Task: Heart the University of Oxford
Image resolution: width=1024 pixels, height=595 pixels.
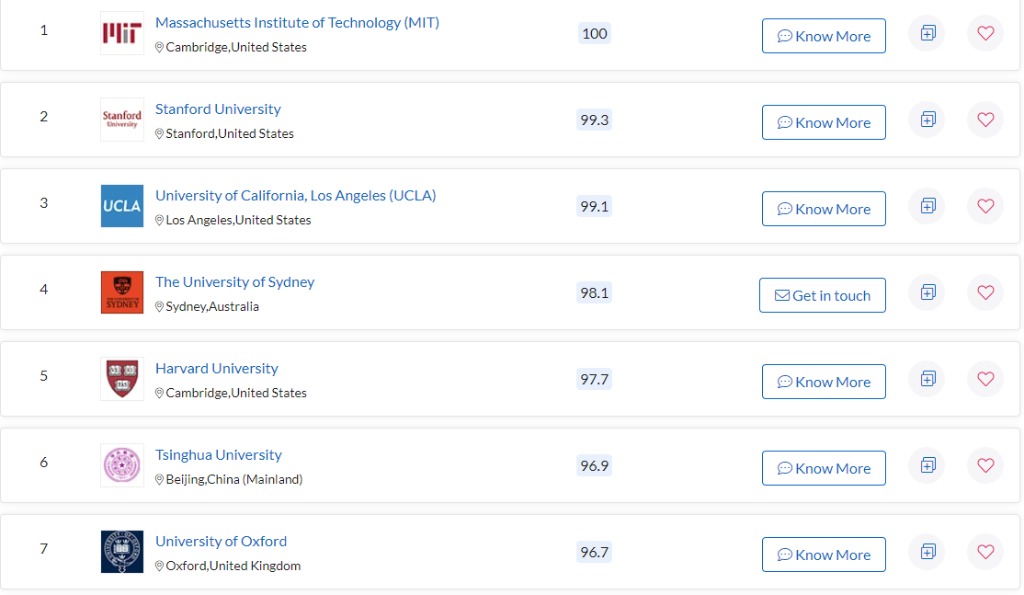Action: [985, 552]
